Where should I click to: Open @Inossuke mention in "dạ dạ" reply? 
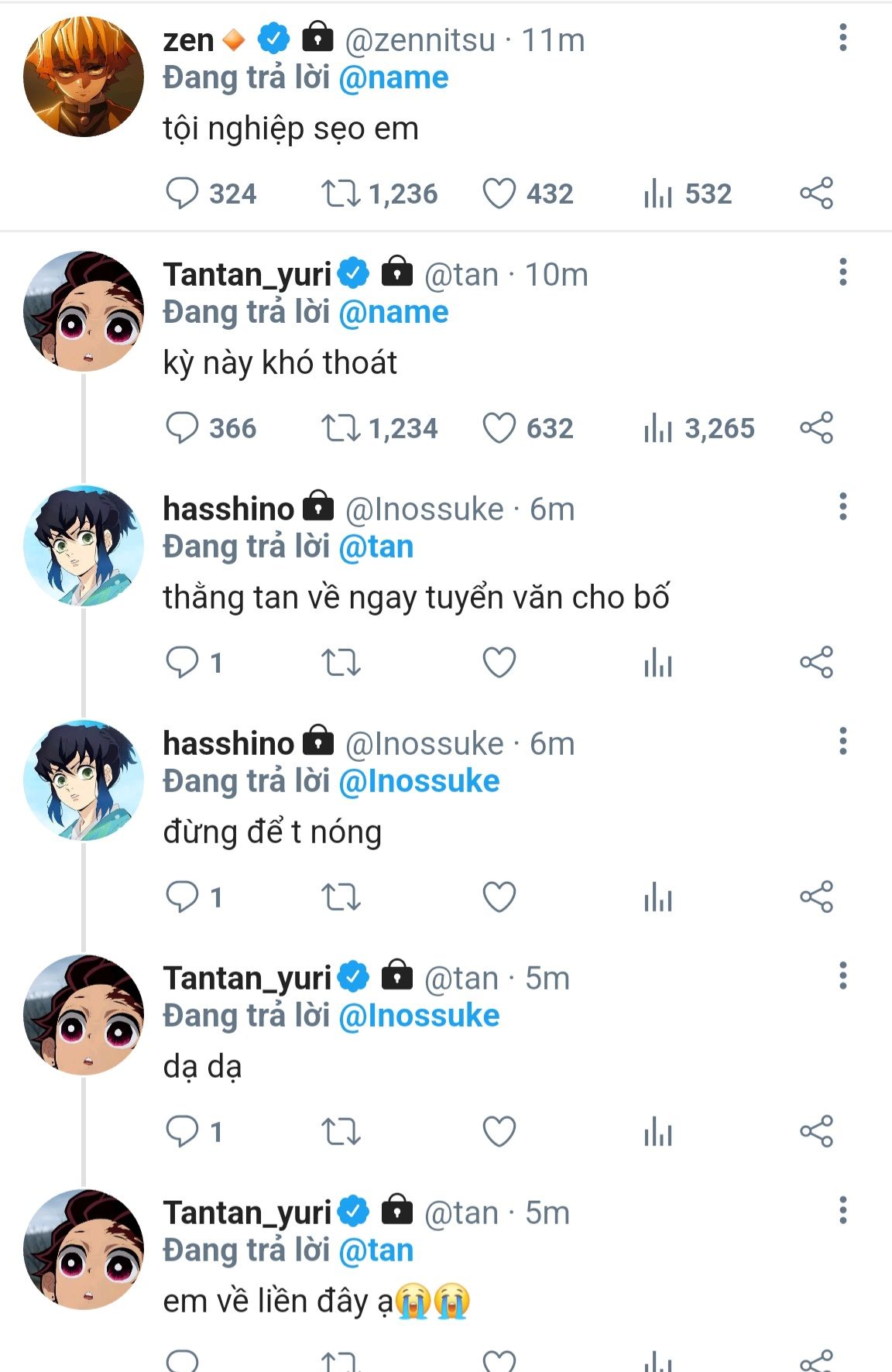pyautogui.click(x=419, y=1016)
